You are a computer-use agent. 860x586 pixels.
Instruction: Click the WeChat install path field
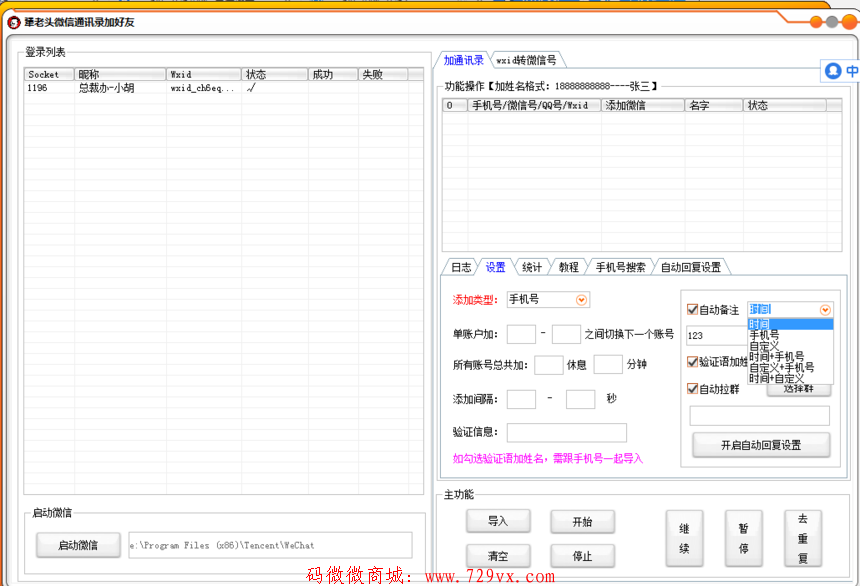pyautogui.click(x=270, y=545)
